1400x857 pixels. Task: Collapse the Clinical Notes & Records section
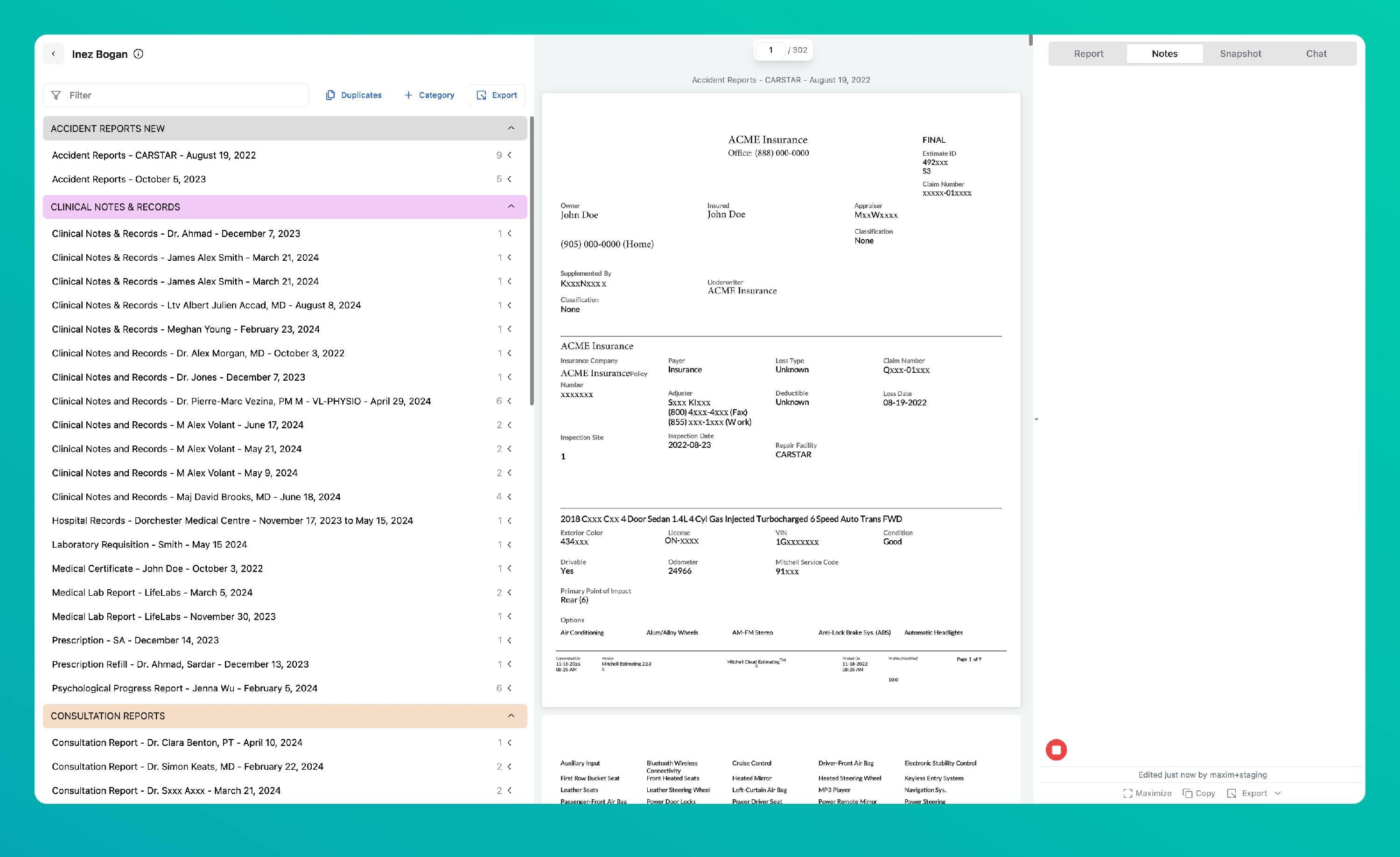(x=511, y=207)
